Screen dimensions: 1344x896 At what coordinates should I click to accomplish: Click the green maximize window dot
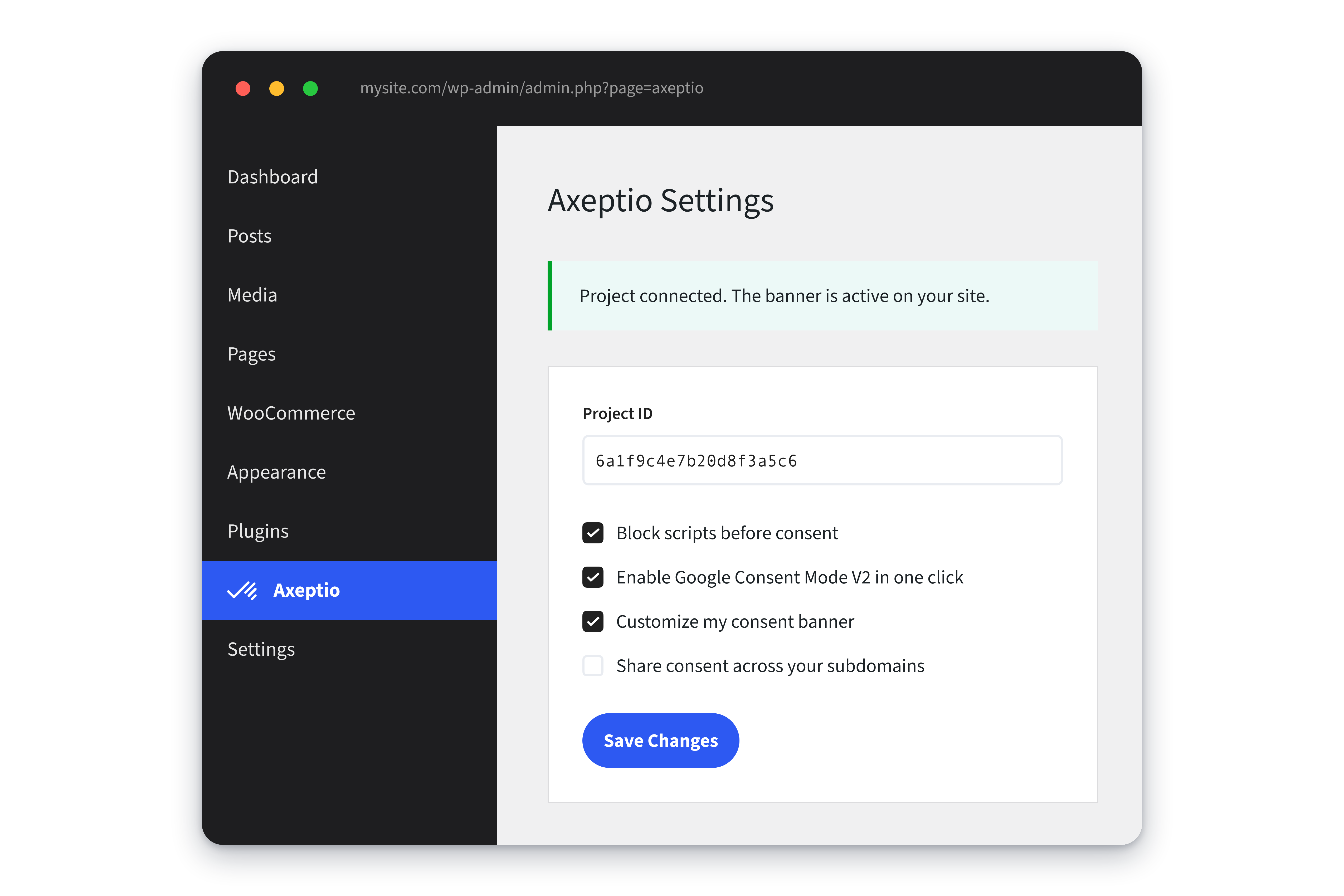pyautogui.click(x=310, y=89)
